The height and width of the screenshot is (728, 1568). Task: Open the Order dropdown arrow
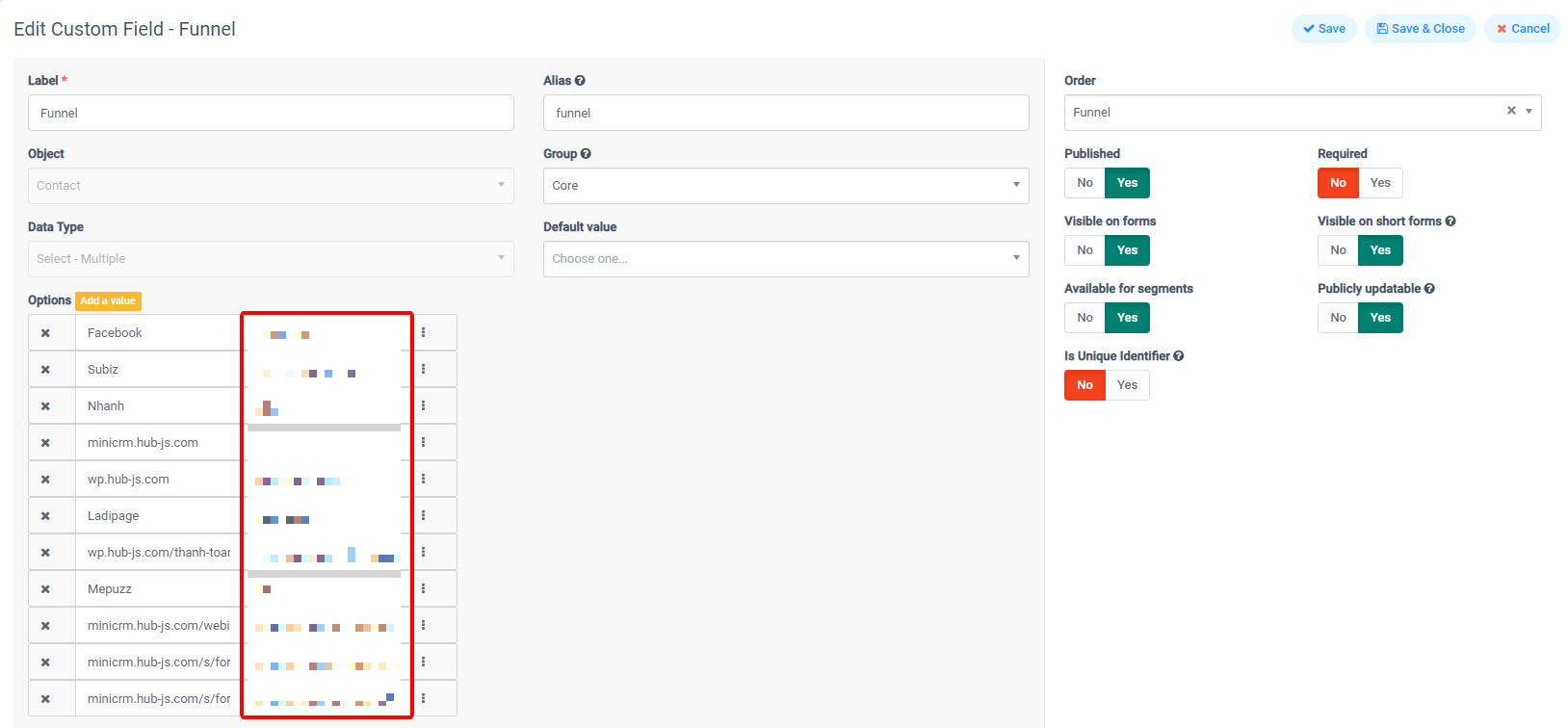click(1529, 112)
